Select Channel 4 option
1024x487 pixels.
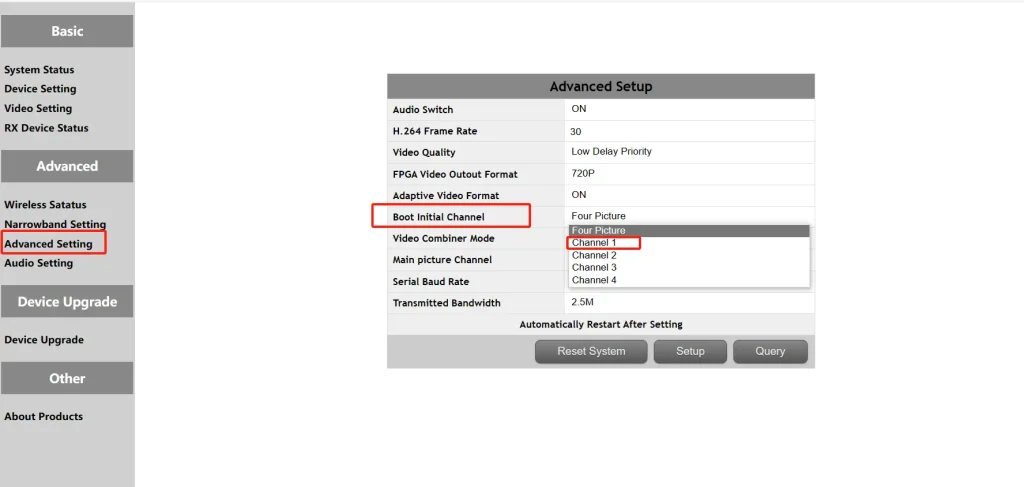pos(594,280)
